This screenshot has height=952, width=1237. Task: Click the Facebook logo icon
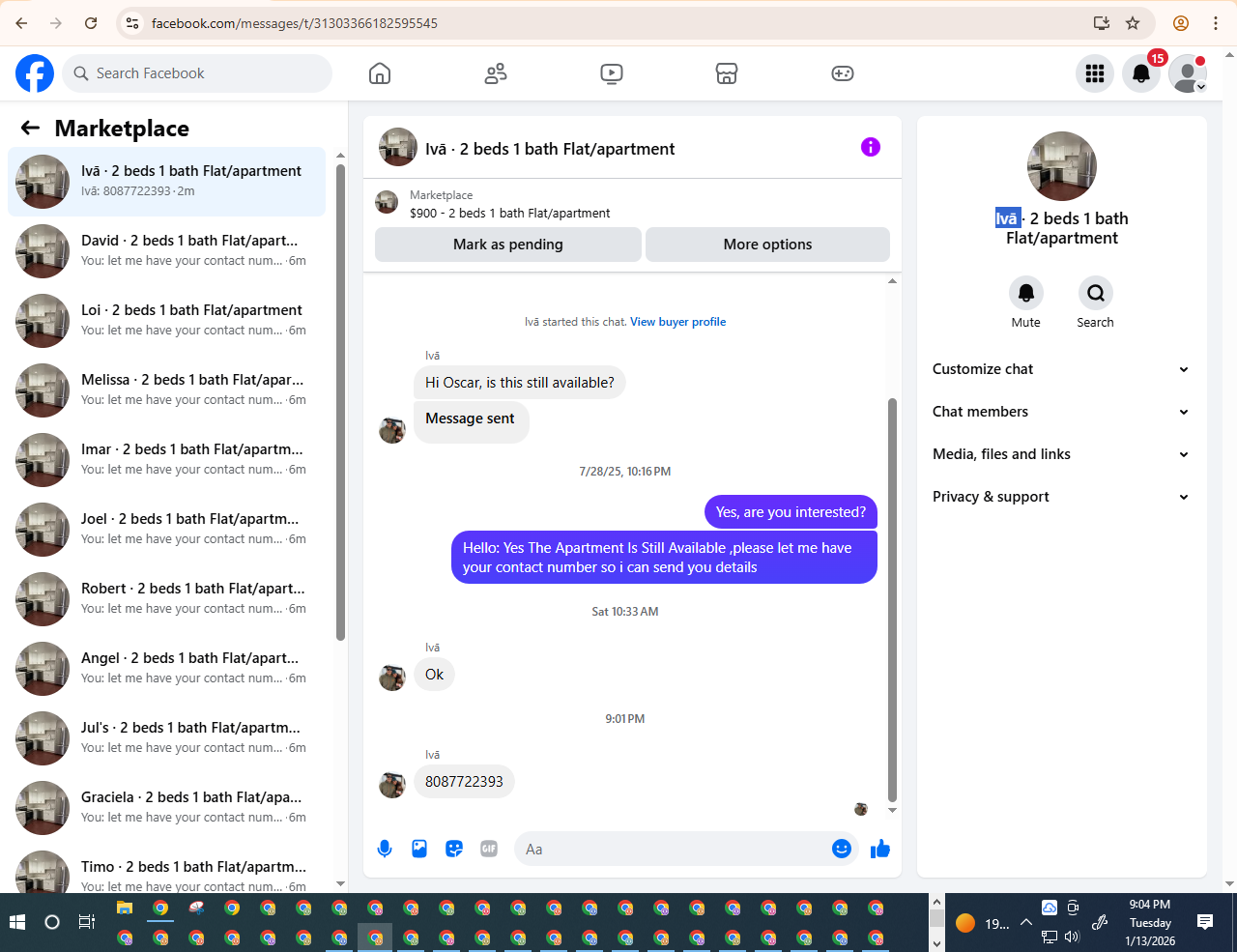point(35,73)
